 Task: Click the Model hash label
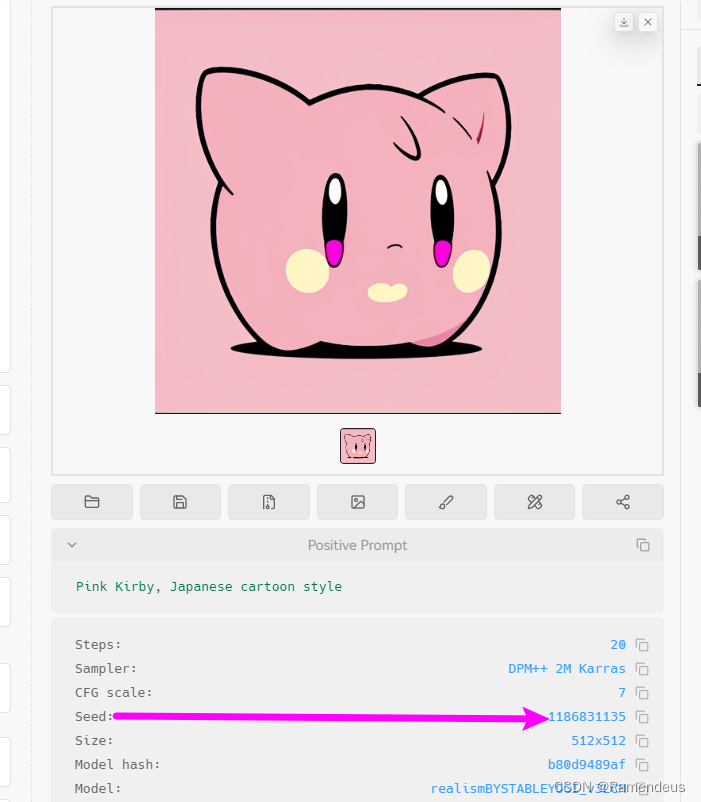[x=118, y=765]
